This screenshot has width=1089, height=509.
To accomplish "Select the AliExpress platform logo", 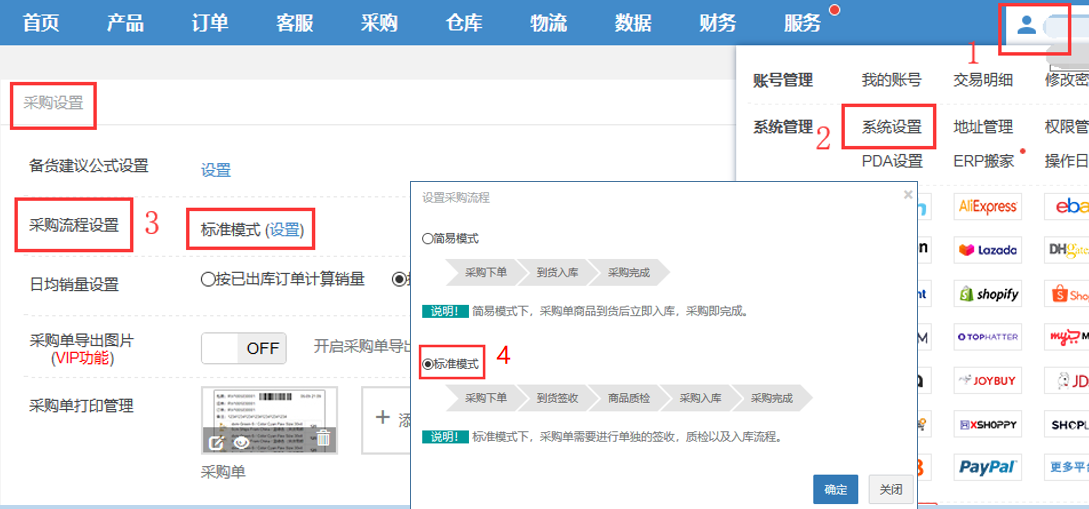I will [988, 206].
